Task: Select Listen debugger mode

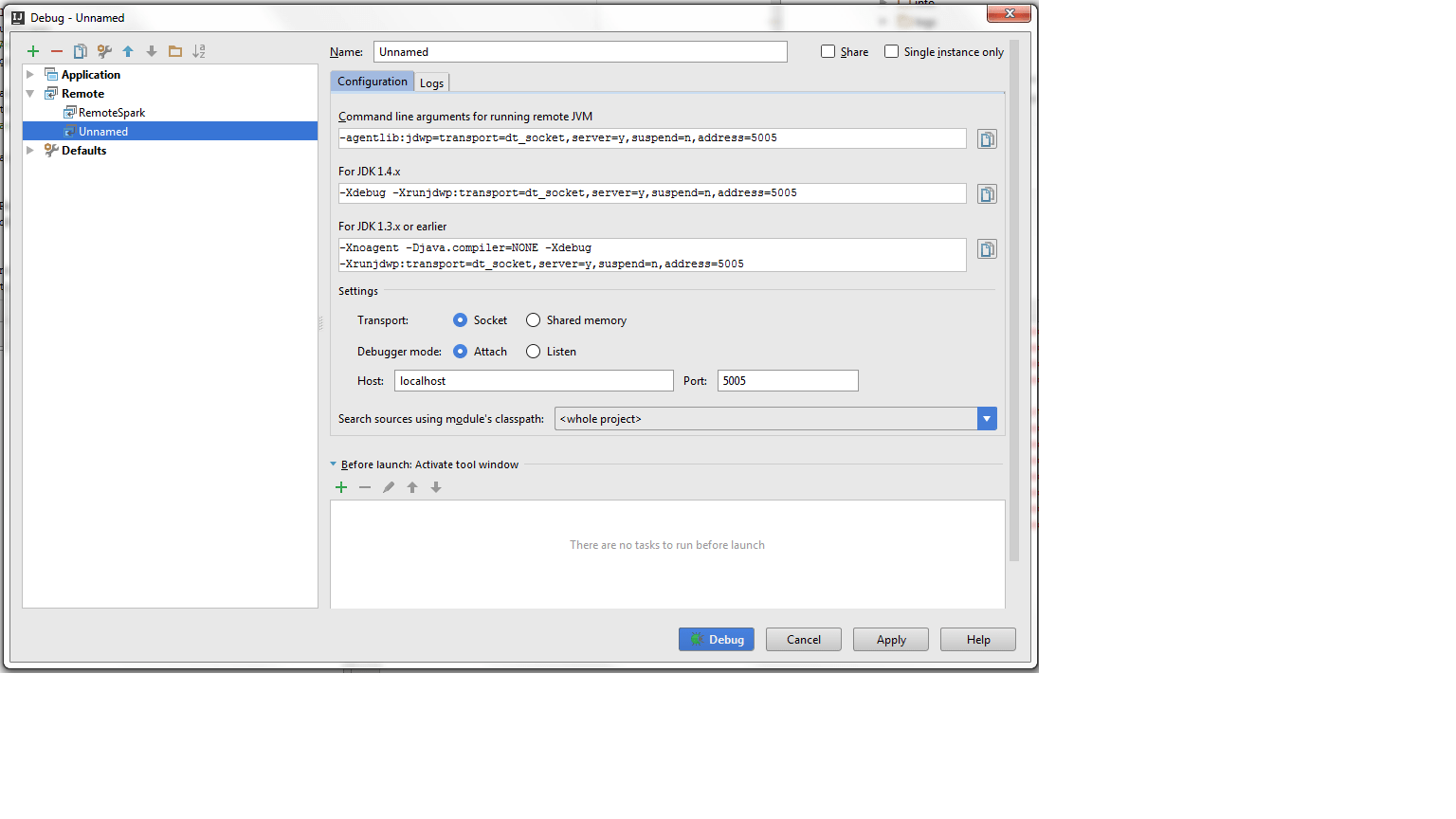Action: click(532, 351)
